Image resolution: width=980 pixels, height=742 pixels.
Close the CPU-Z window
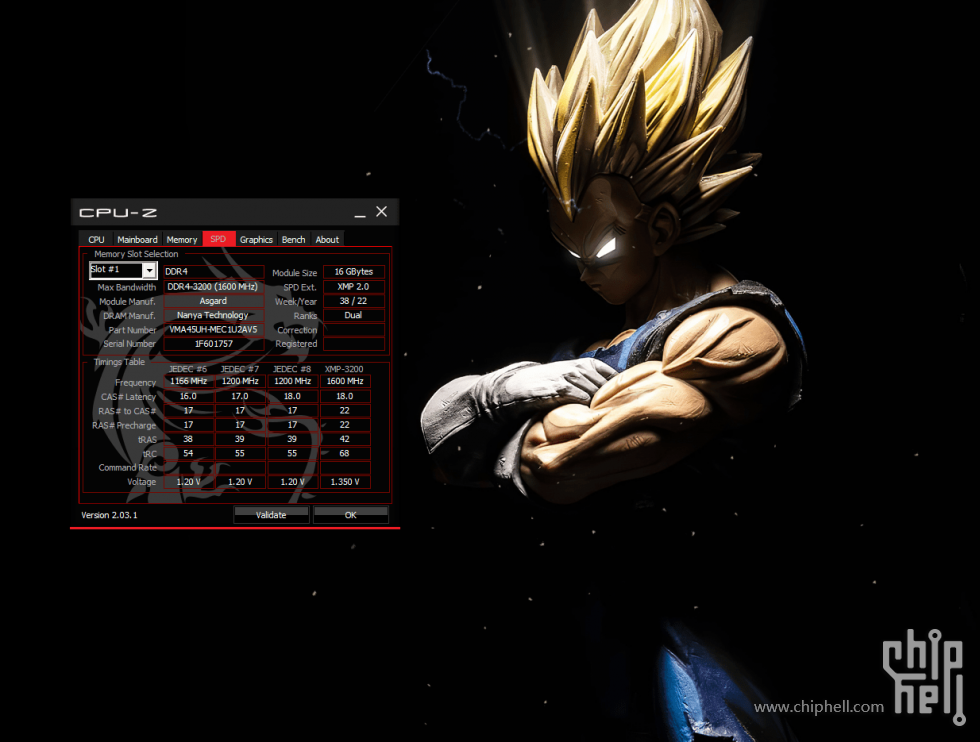(381, 212)
